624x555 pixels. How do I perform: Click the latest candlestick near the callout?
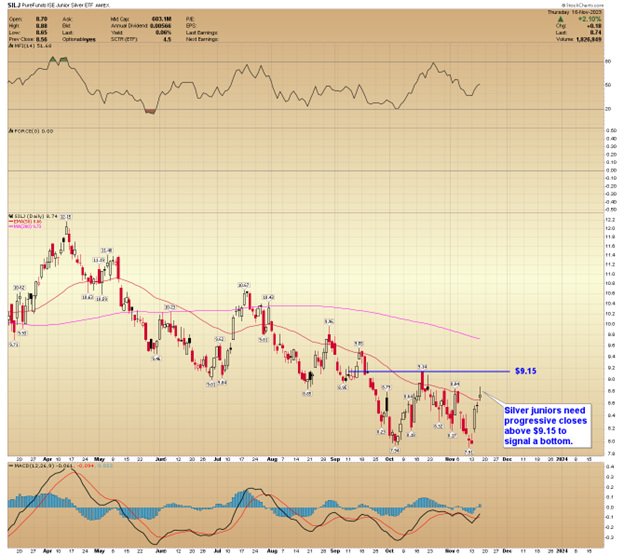click(481, 394)
